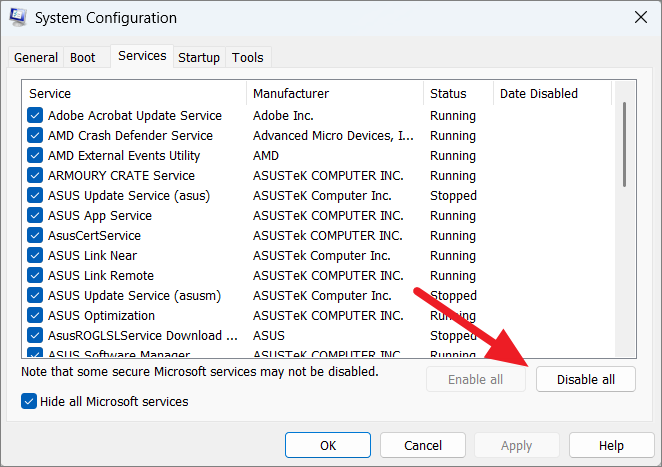Viewport: 662px width, 467px height.
Task: Select the Services tab
Action: click(142, 56)
